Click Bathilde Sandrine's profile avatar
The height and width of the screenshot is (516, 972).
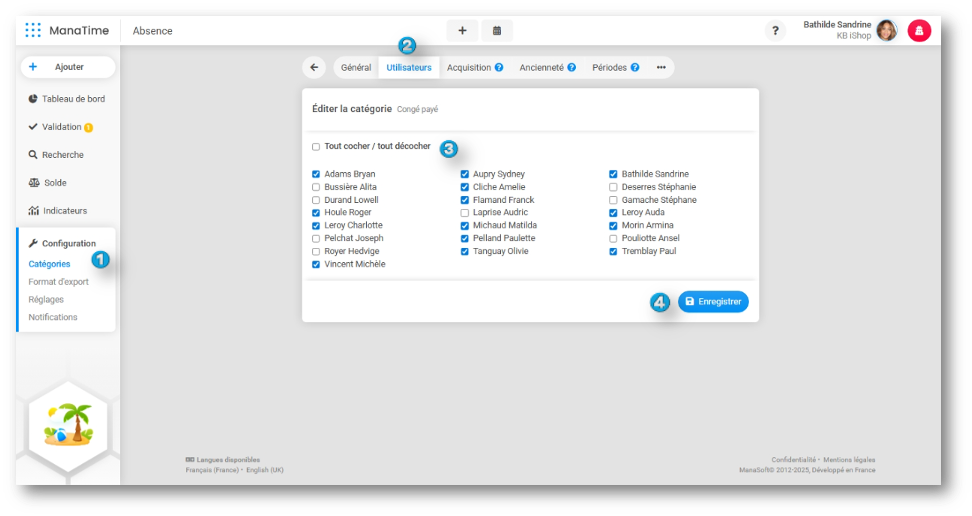(887, 30)
